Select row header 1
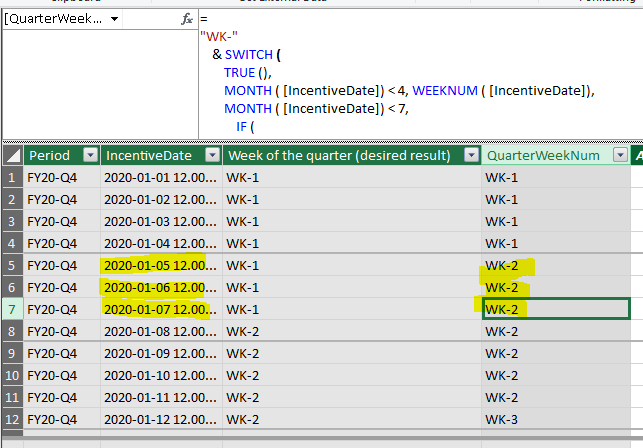This screenshot has height=448, width=643. (x=13, y=178)
